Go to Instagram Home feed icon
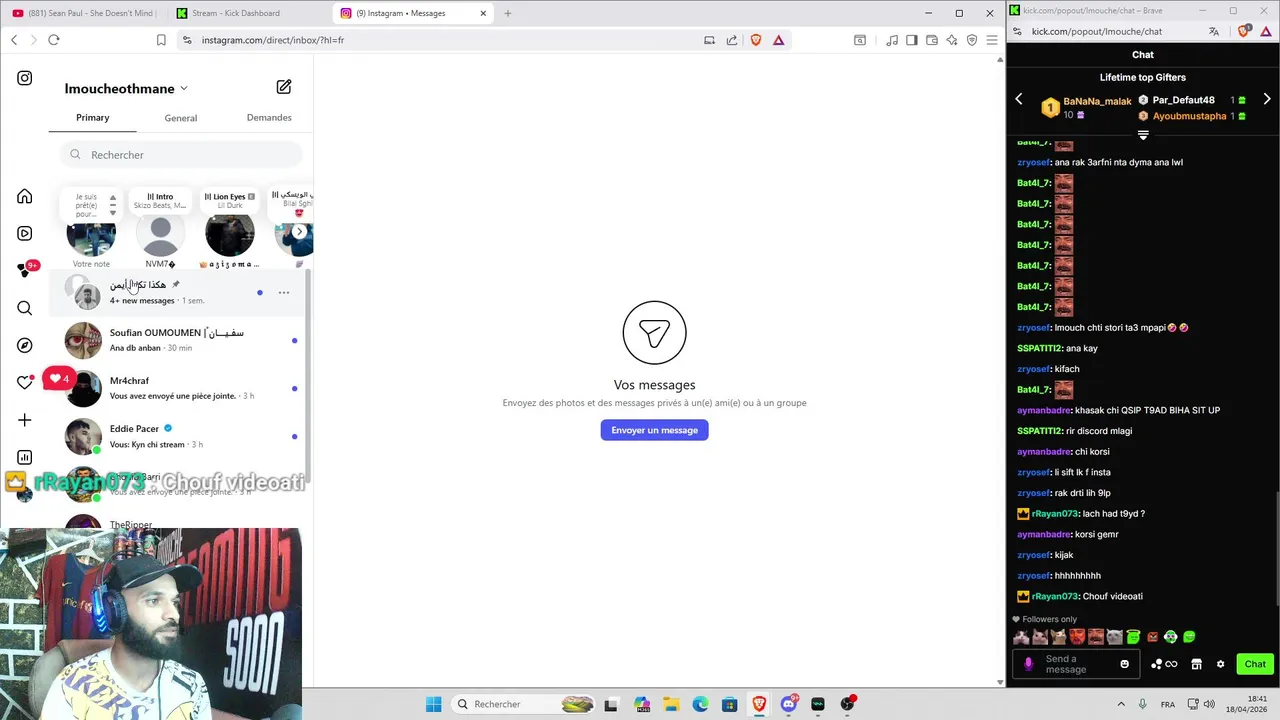This screenshot has width=1280, height=720. [24, 197]
